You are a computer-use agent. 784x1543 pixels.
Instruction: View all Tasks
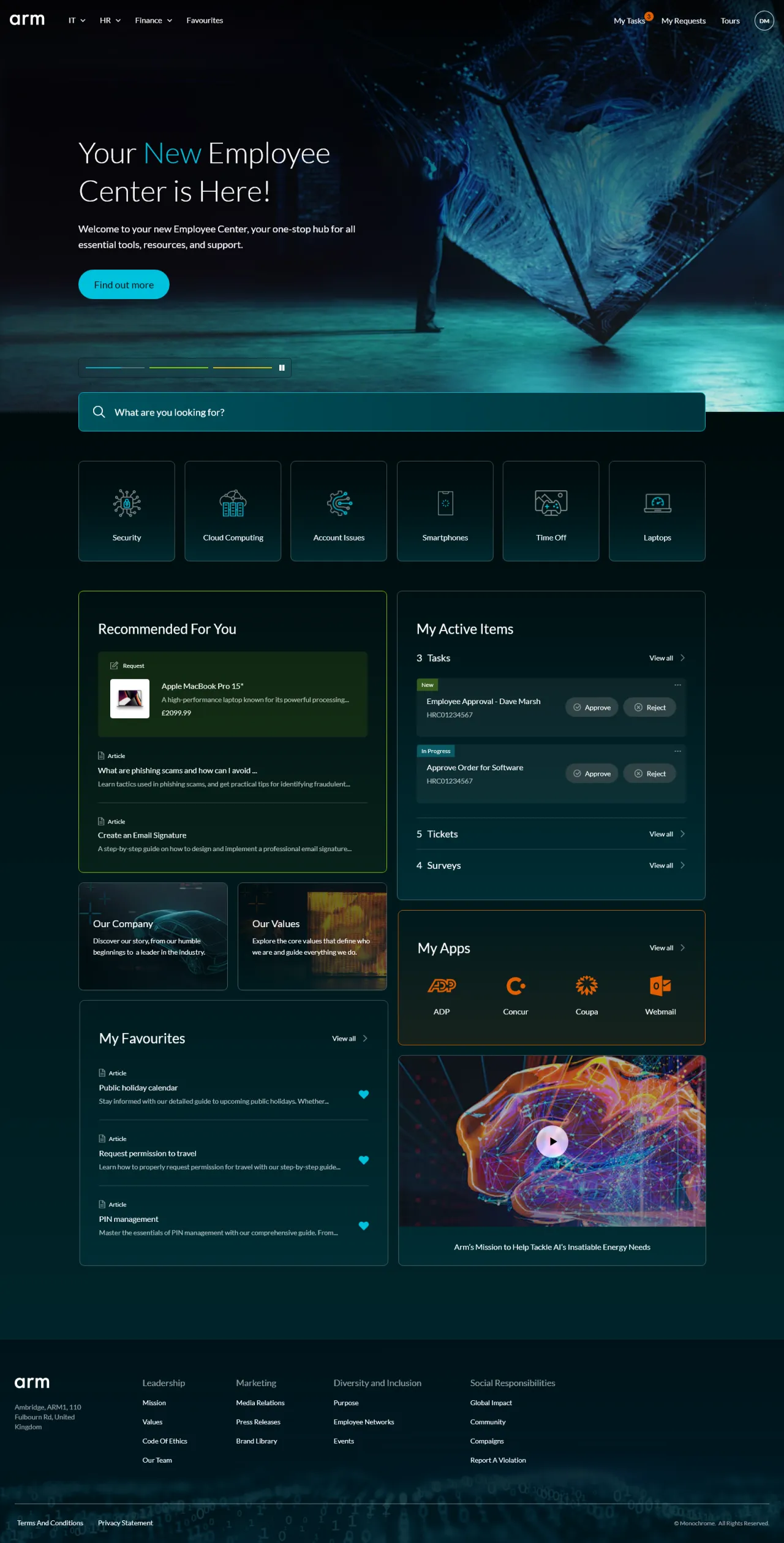tap(667, 658)
